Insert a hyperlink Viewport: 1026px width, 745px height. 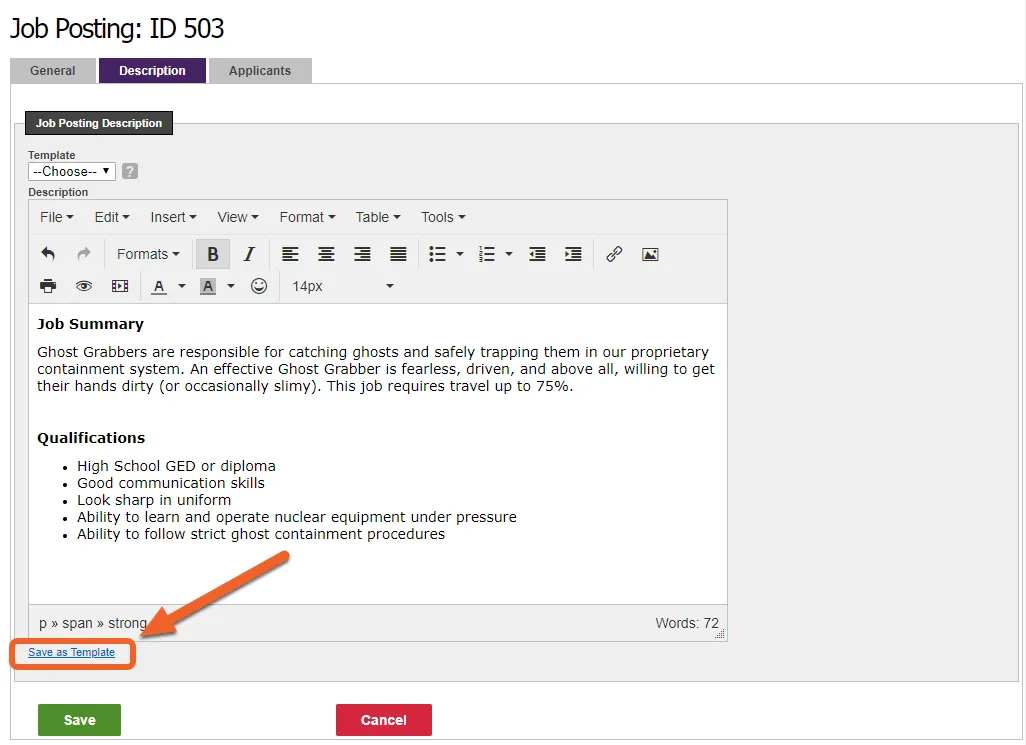(614, 254)
